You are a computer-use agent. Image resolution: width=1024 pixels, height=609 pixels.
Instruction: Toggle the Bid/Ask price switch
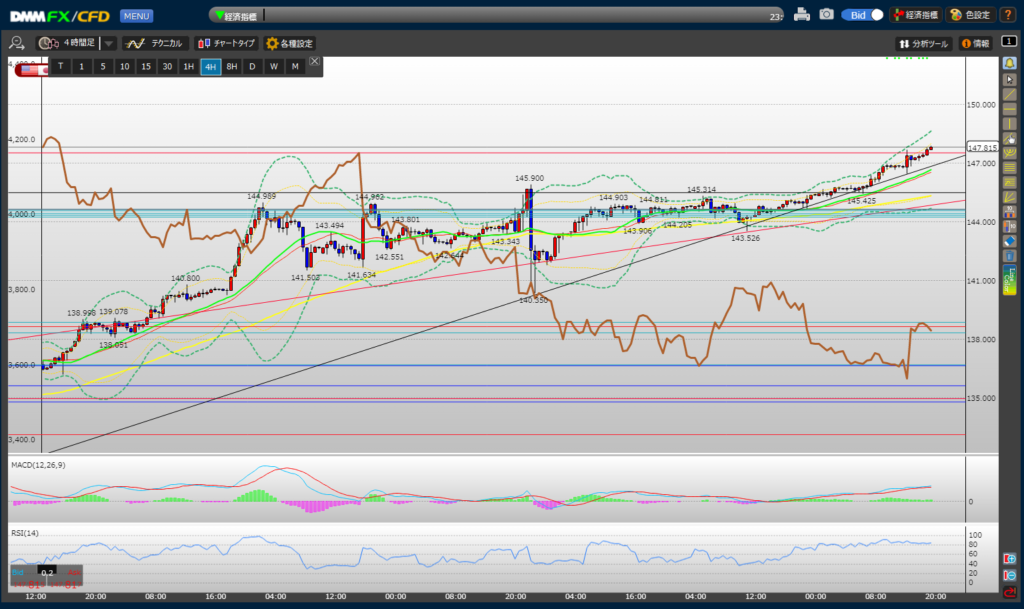(862, 15)
